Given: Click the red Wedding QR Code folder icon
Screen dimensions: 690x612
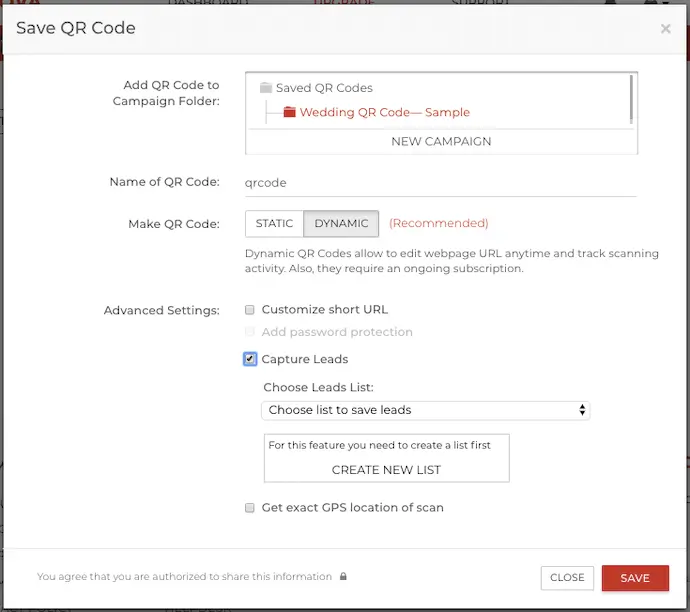Looking at the screenshot, I should coord(289,112).
